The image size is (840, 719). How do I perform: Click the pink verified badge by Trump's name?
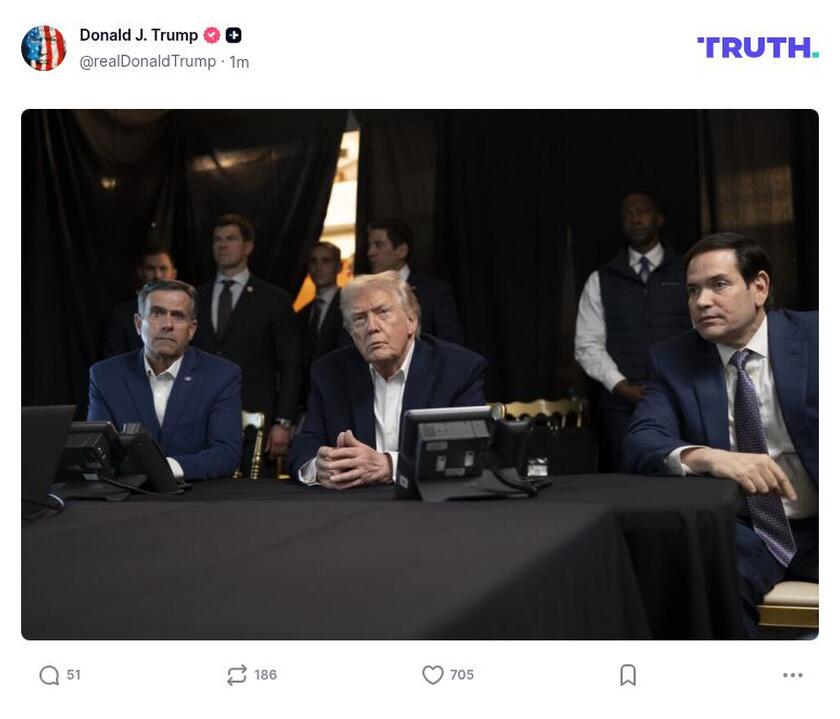click(210, 33)
